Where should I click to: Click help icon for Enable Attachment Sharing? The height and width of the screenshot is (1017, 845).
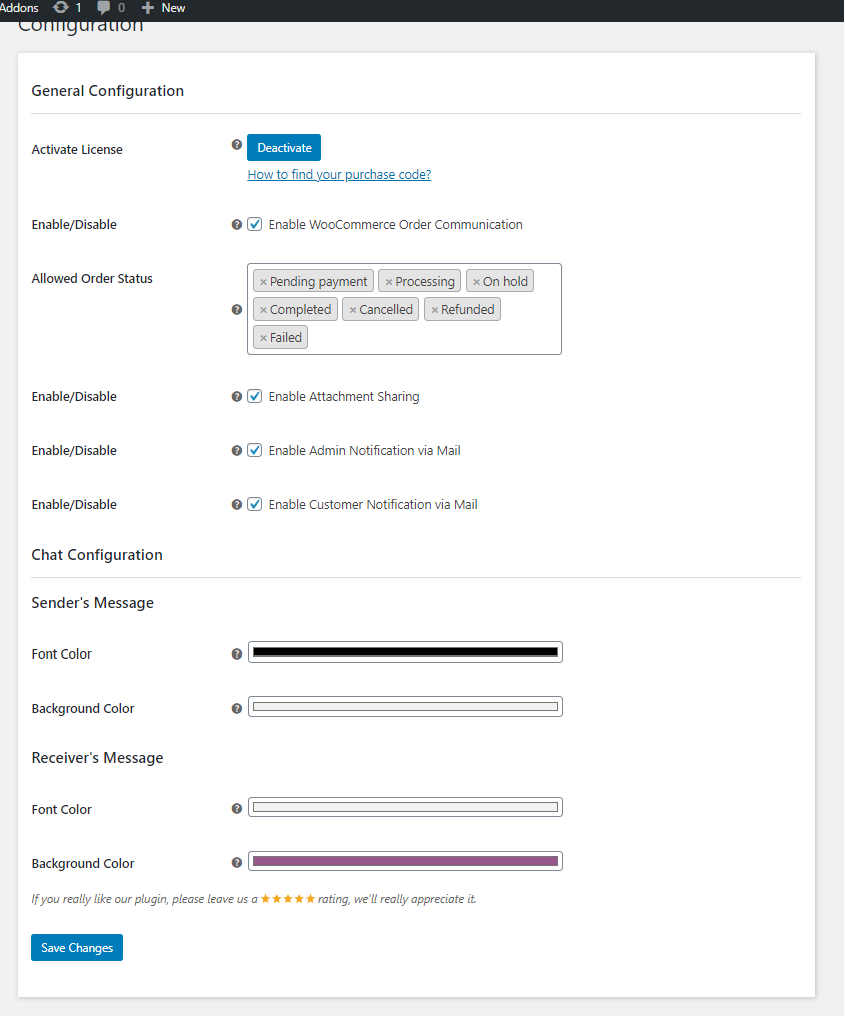[237, 397]
